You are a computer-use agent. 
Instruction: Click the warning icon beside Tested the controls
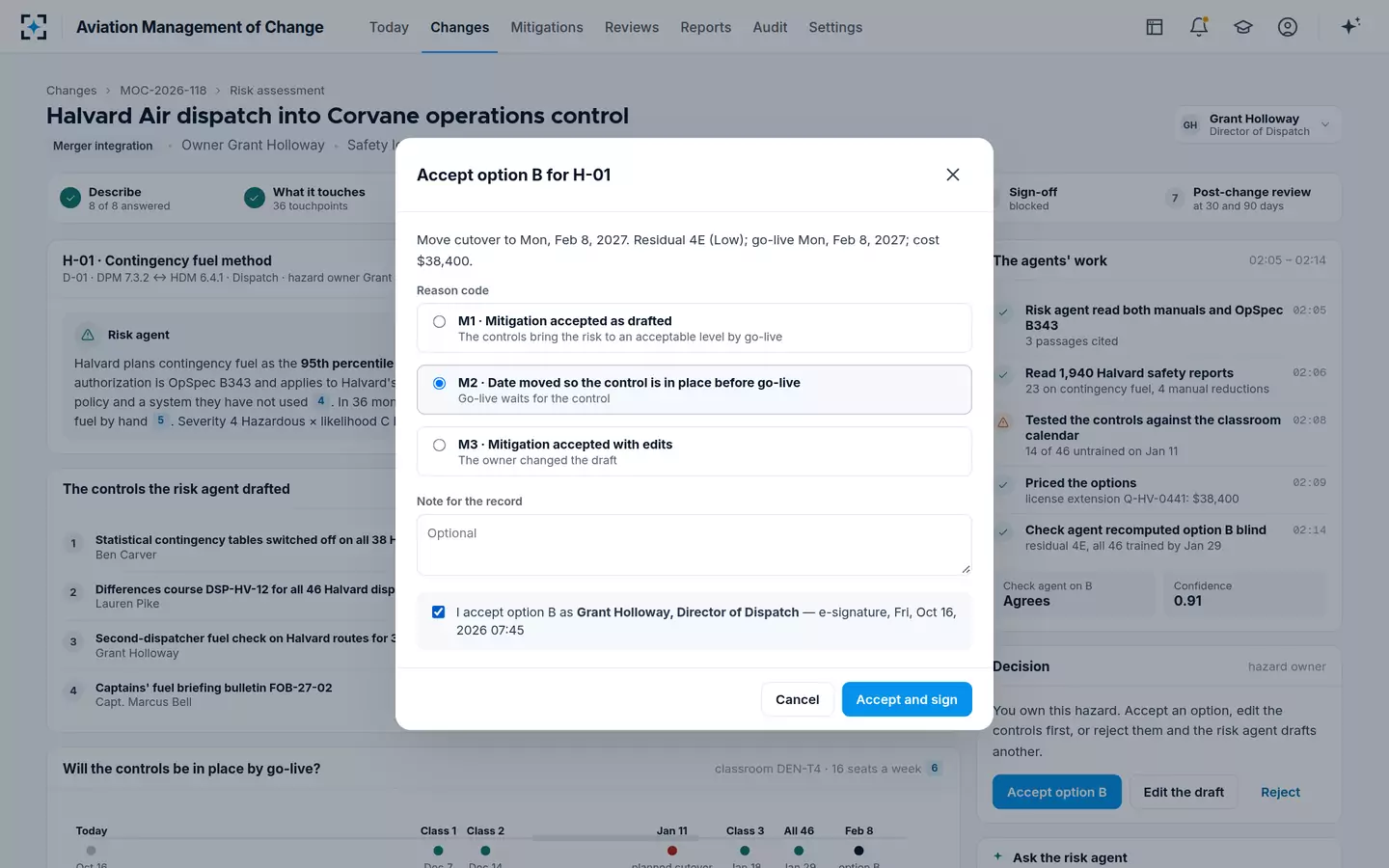click(x=1003, y=421)
